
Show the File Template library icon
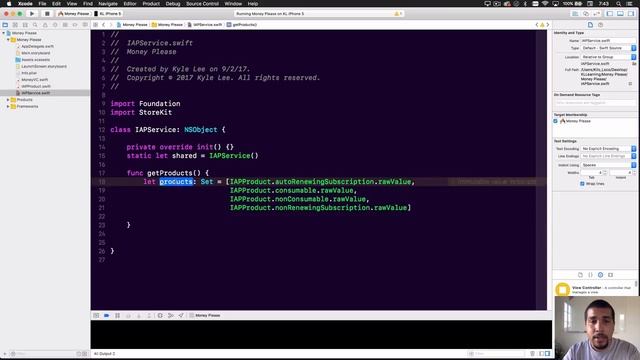(x=580, y=275)
